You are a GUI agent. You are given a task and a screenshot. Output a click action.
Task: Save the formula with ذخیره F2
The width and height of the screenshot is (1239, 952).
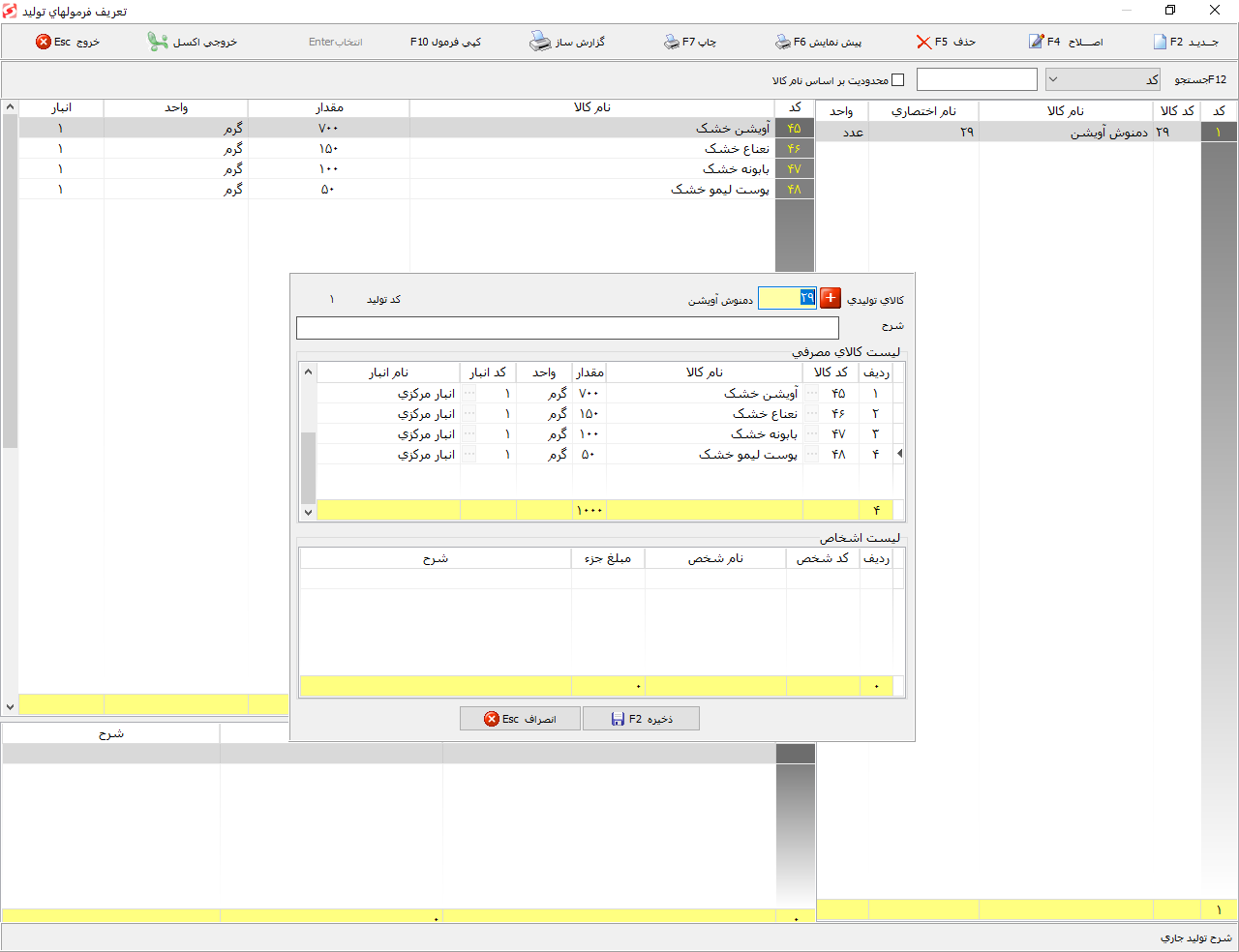[641, 719]
